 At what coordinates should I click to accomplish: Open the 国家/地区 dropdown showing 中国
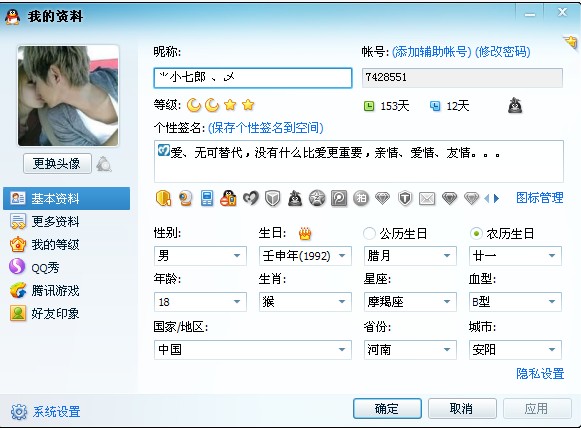pyautogui.click(x=253, y=350)
